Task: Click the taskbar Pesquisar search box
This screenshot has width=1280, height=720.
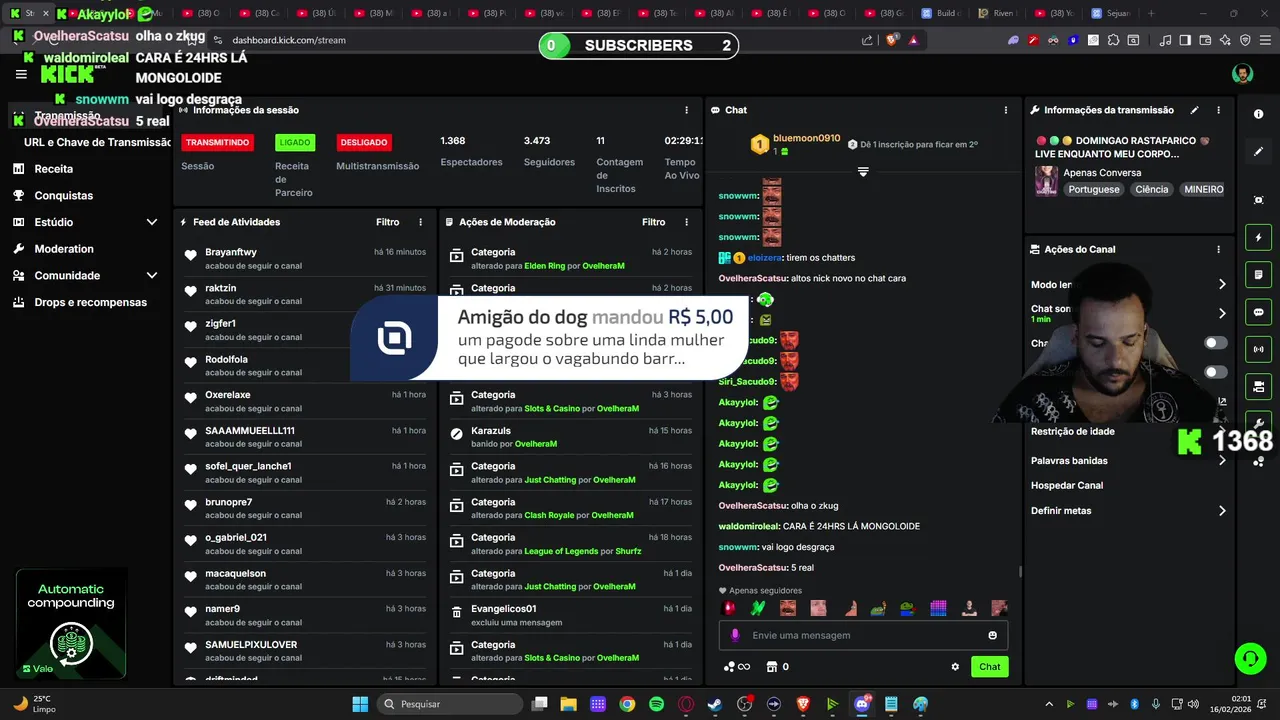Action: click(449, 704)
